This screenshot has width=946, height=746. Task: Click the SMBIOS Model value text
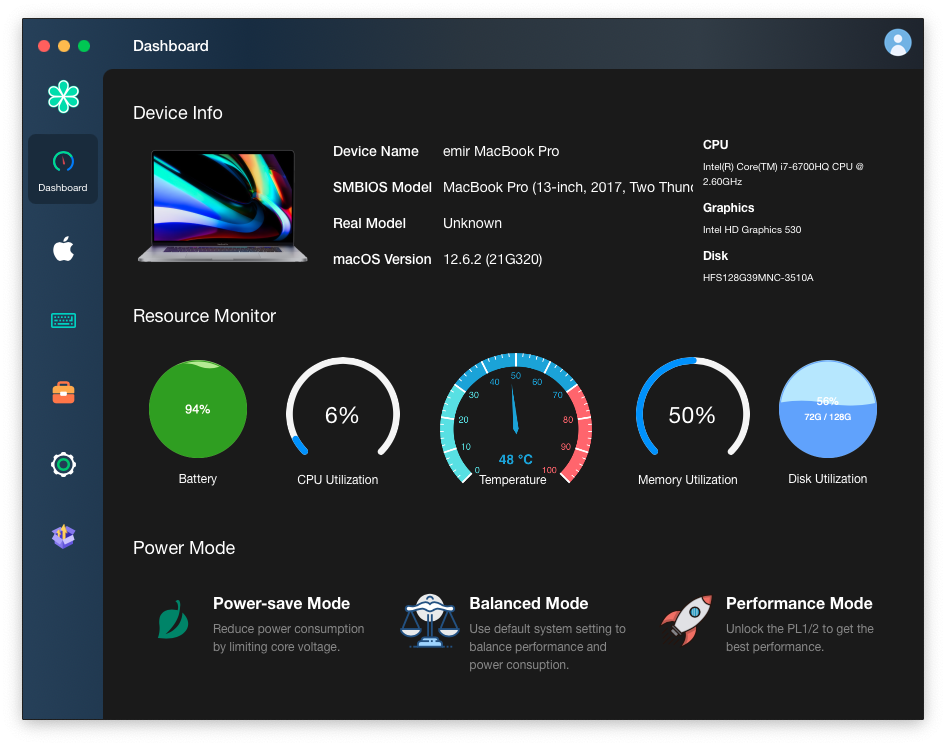tap(568, 188)
